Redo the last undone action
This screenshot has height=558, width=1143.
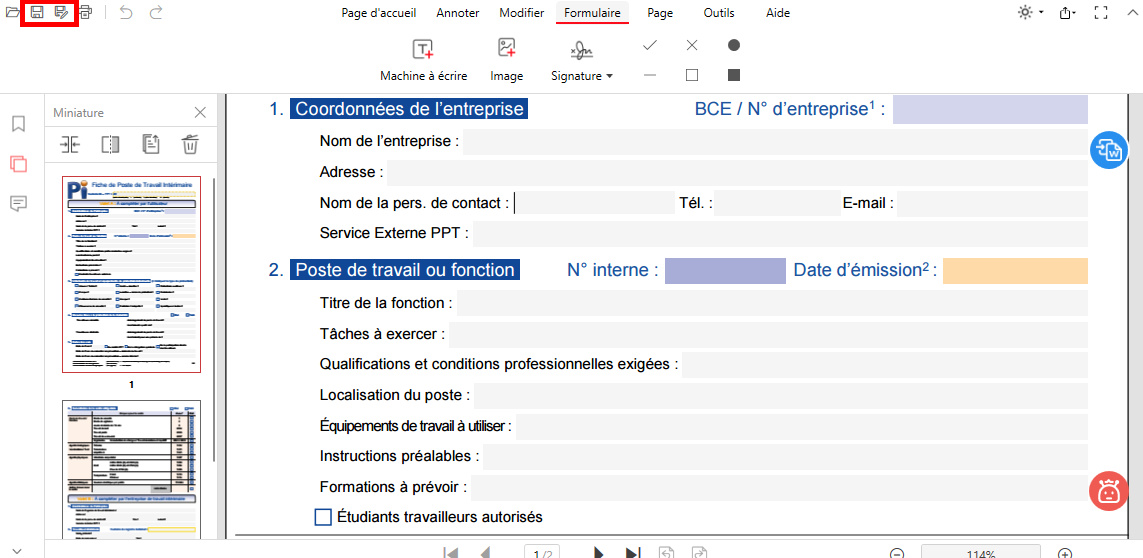click(x=155, y=12)
